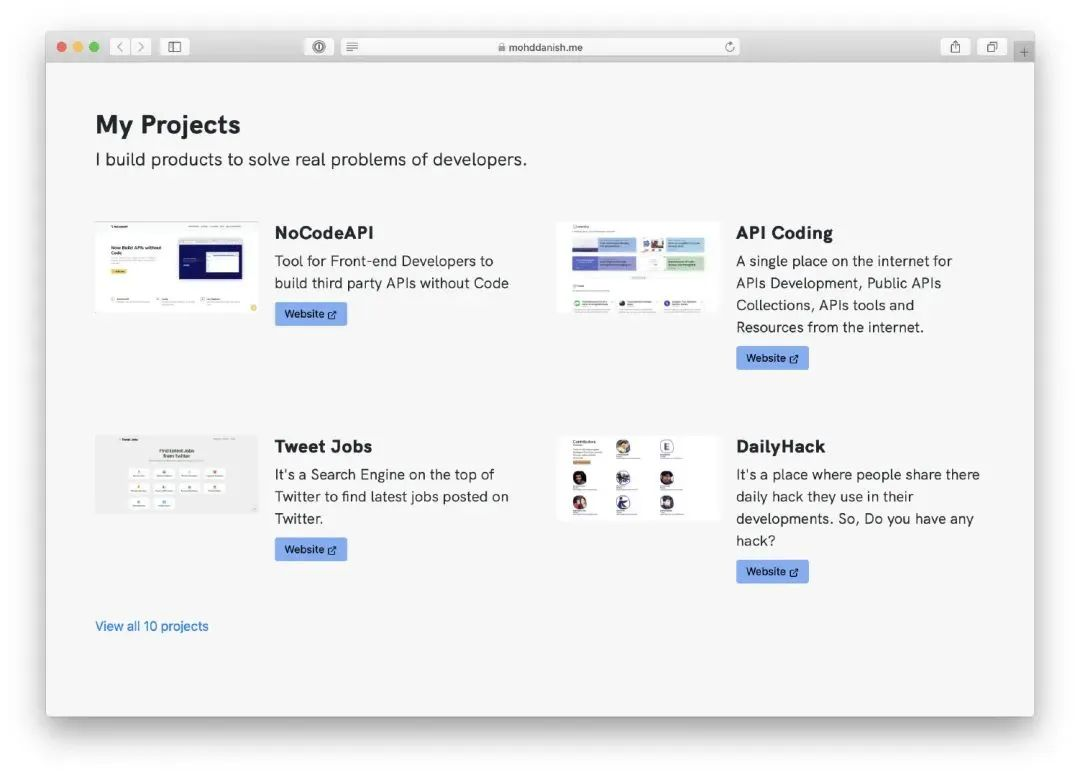Show tab overview icon
The height and width of the screenshot is (777, 1080).
click(992, 47)
